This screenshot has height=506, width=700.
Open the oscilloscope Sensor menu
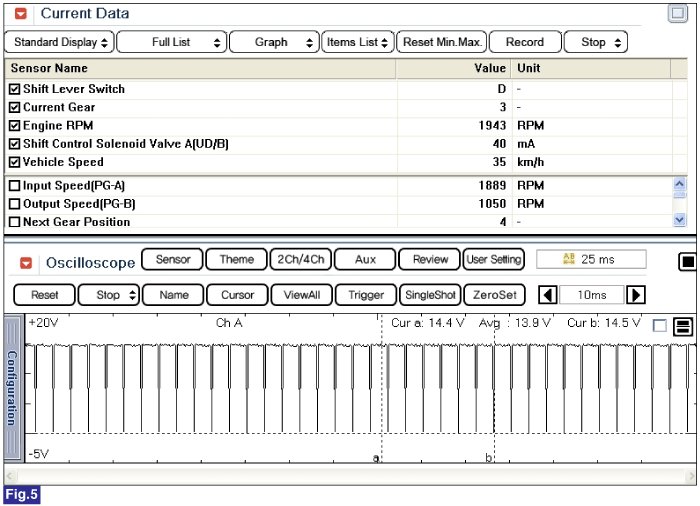click(172, 260)
